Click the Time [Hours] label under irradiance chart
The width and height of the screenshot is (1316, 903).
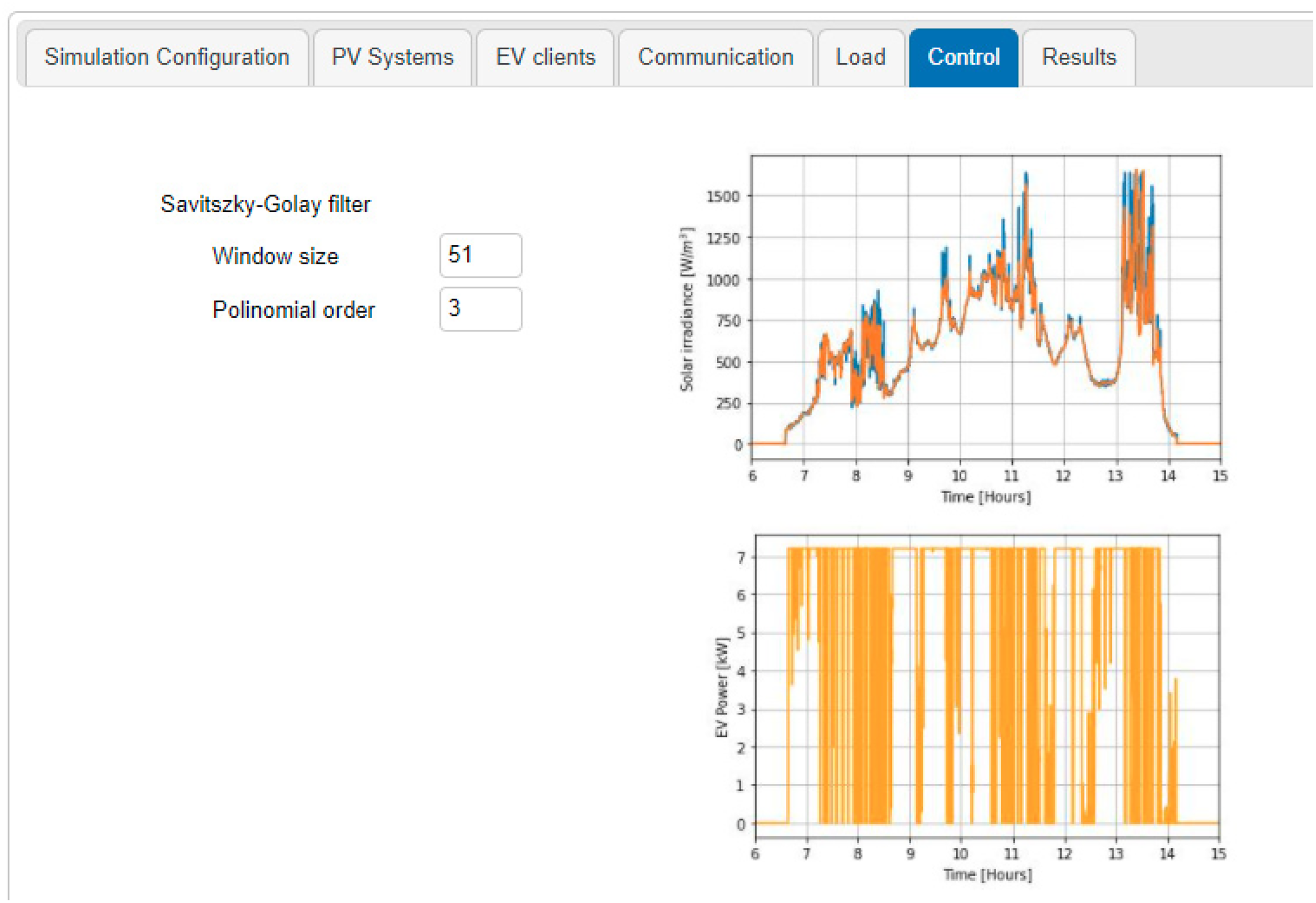coord(986,497)
